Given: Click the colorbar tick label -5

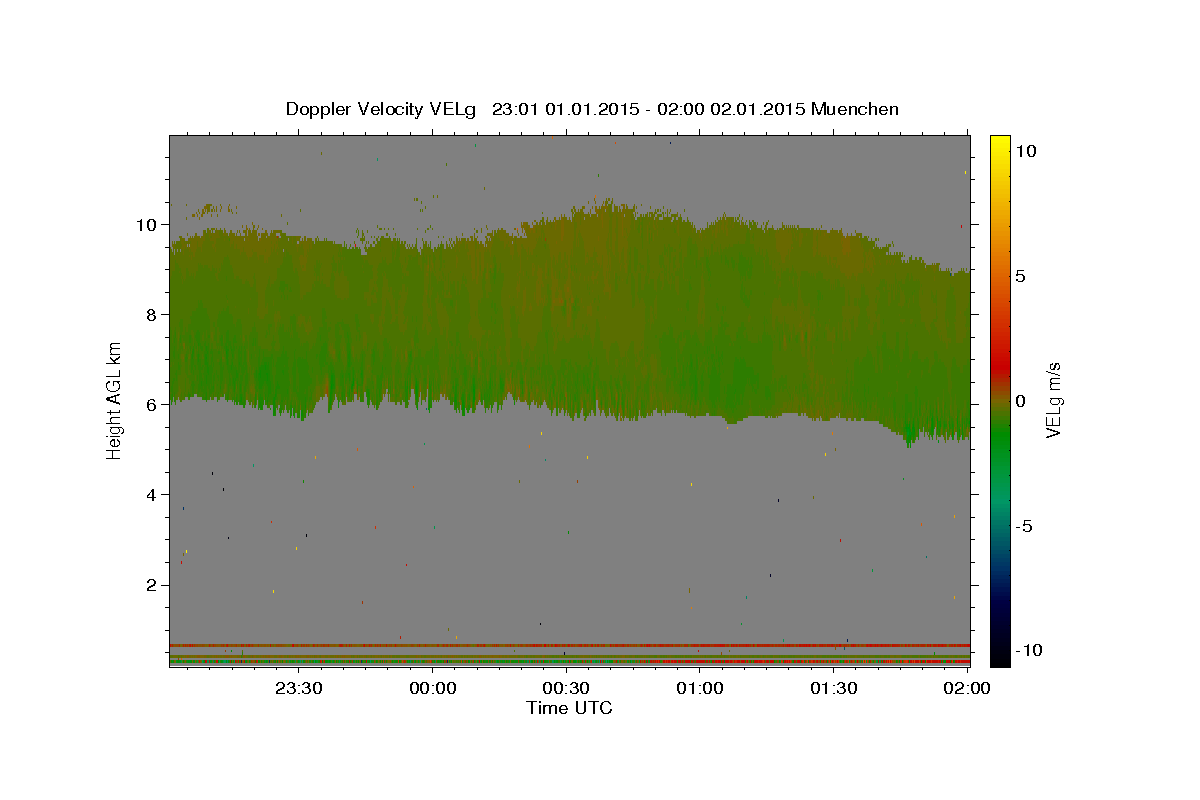Looking at the screenshot, I should pos(1023,526).
